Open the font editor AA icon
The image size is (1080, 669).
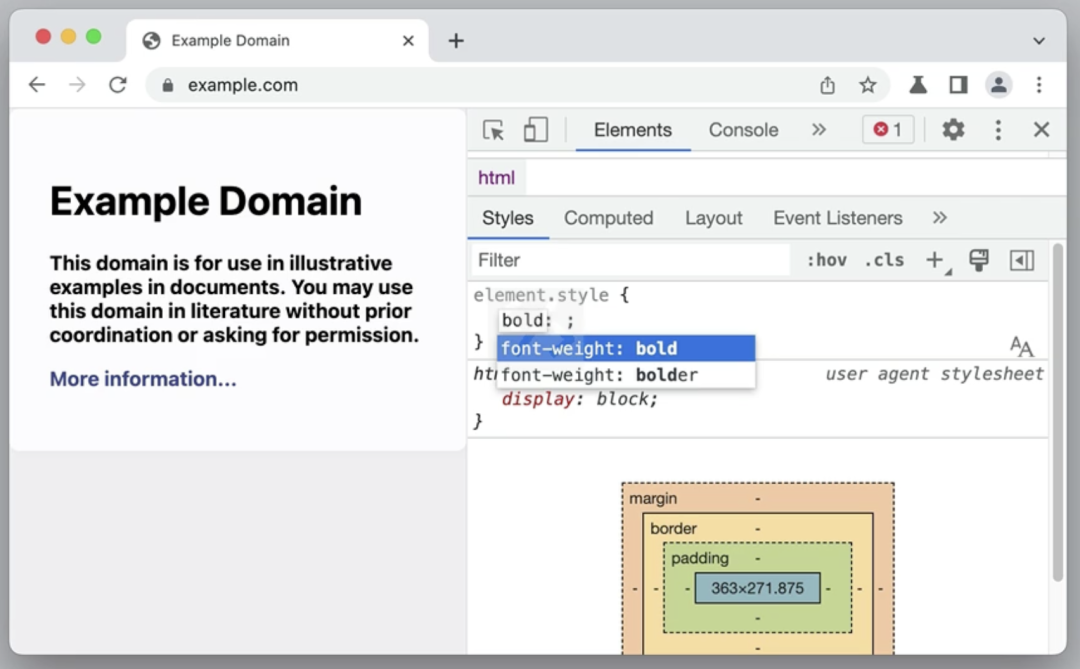pos(1021,346)
